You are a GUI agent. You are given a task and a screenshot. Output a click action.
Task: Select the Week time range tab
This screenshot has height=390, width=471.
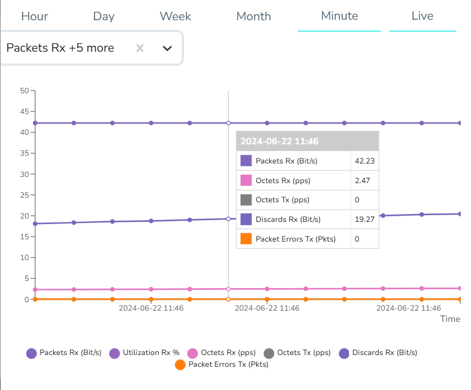tap(175, 16)
